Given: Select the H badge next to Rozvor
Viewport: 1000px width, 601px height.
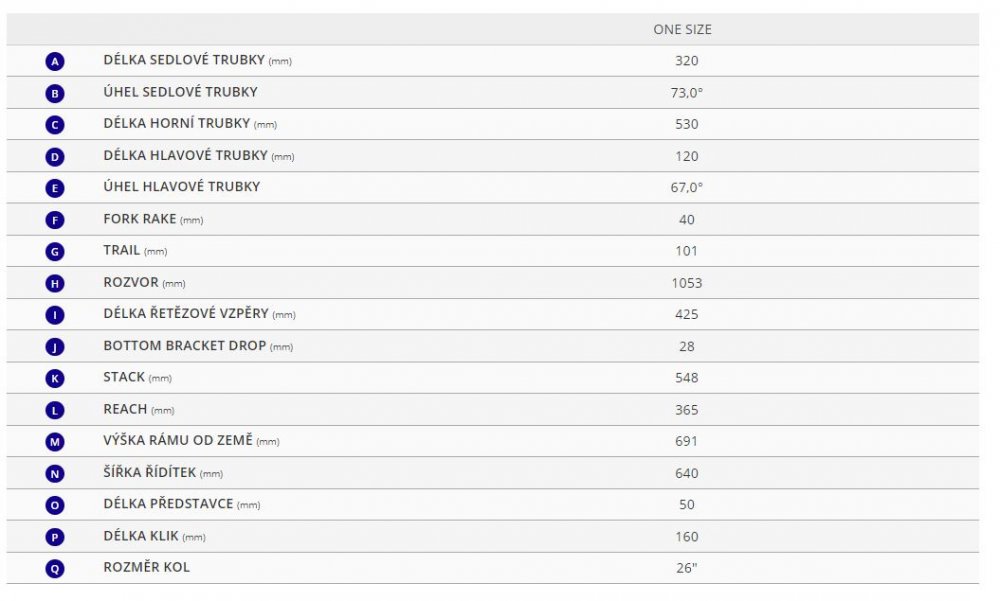Looking at the screenshot, I should 55,283.
